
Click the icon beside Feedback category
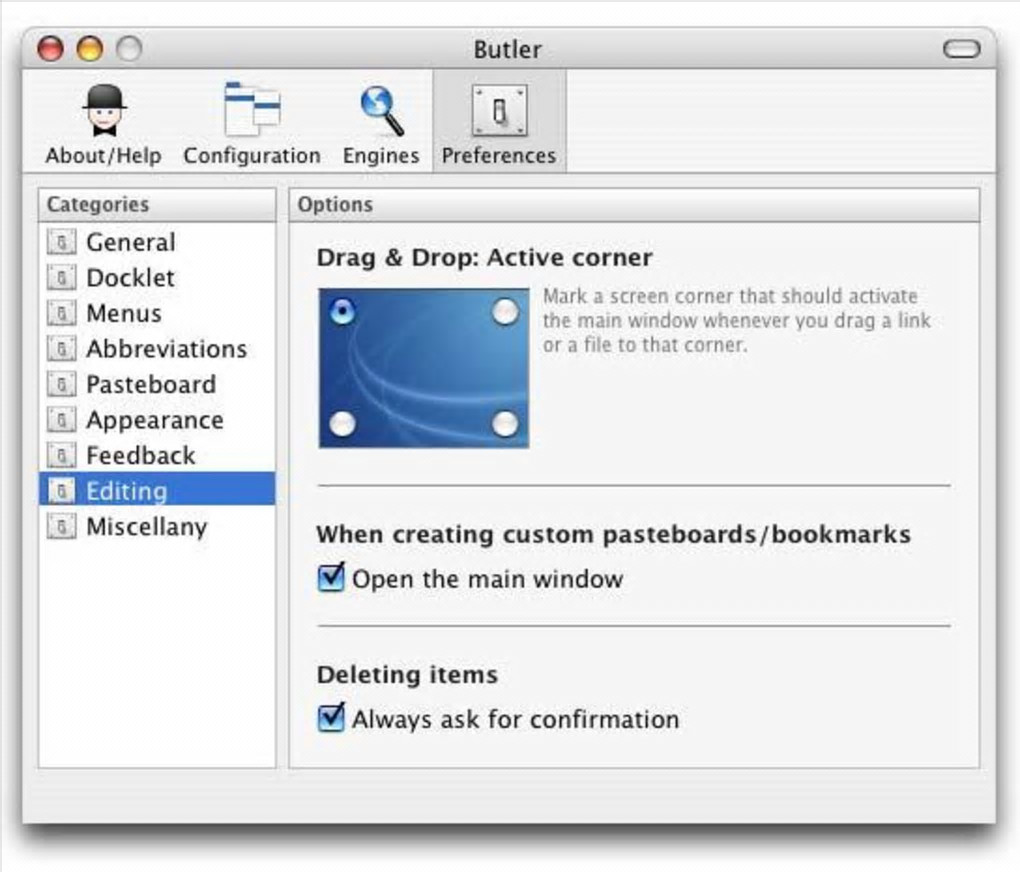(62, 456)
